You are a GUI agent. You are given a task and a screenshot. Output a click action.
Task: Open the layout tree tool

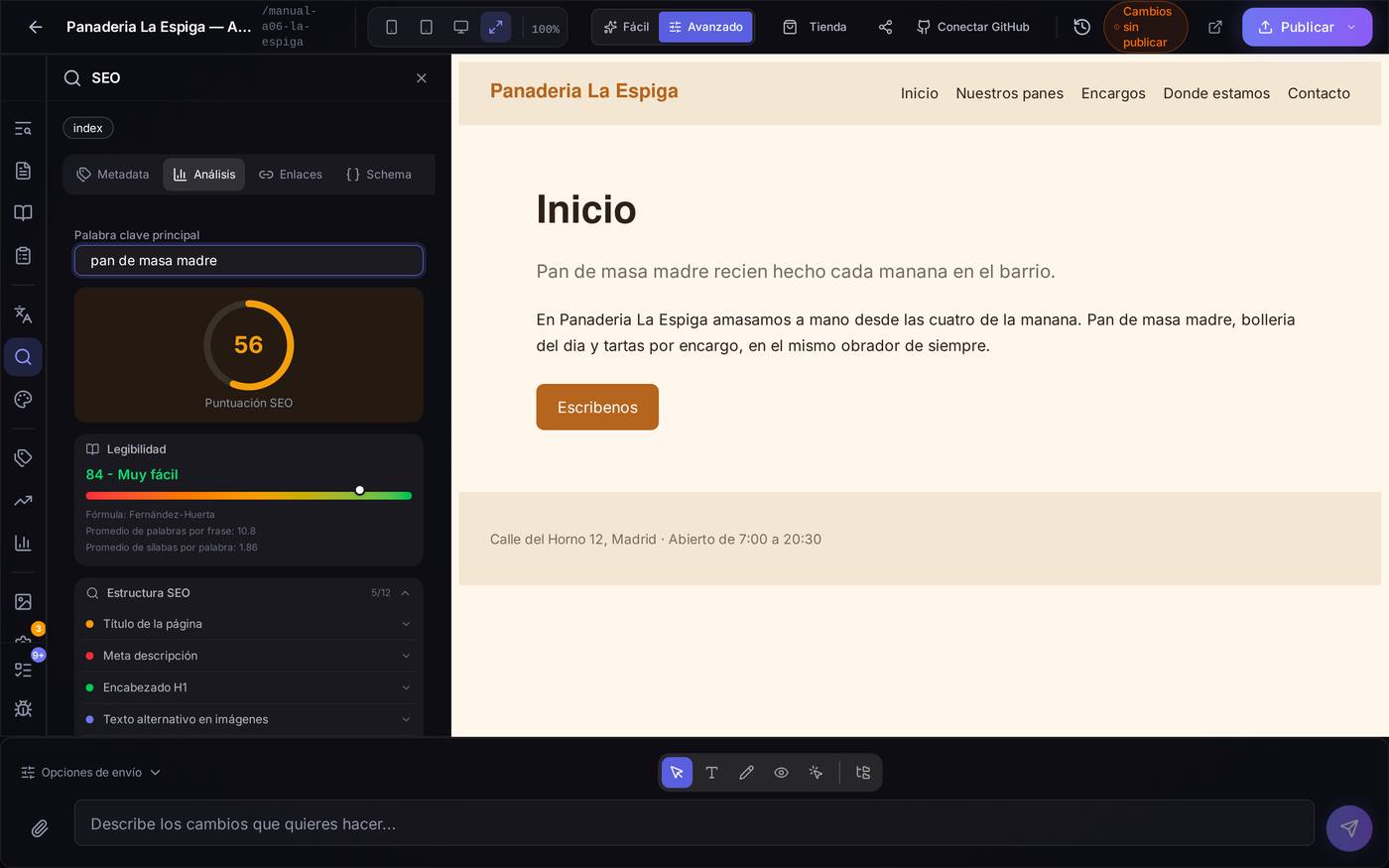862,773
